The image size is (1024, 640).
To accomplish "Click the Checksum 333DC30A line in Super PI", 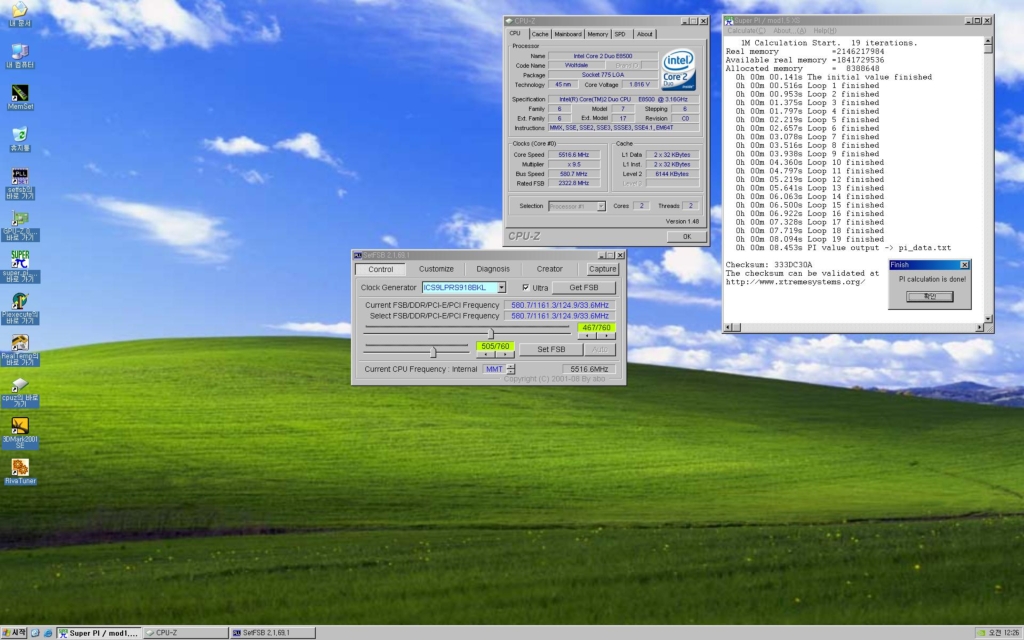I will pos(769,264).
